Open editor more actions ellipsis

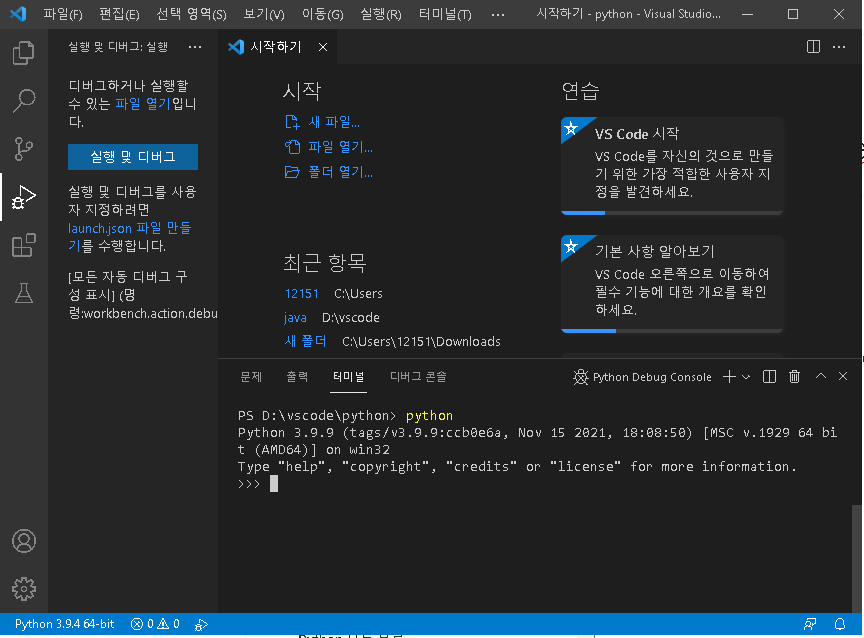[x=839, y=47]
